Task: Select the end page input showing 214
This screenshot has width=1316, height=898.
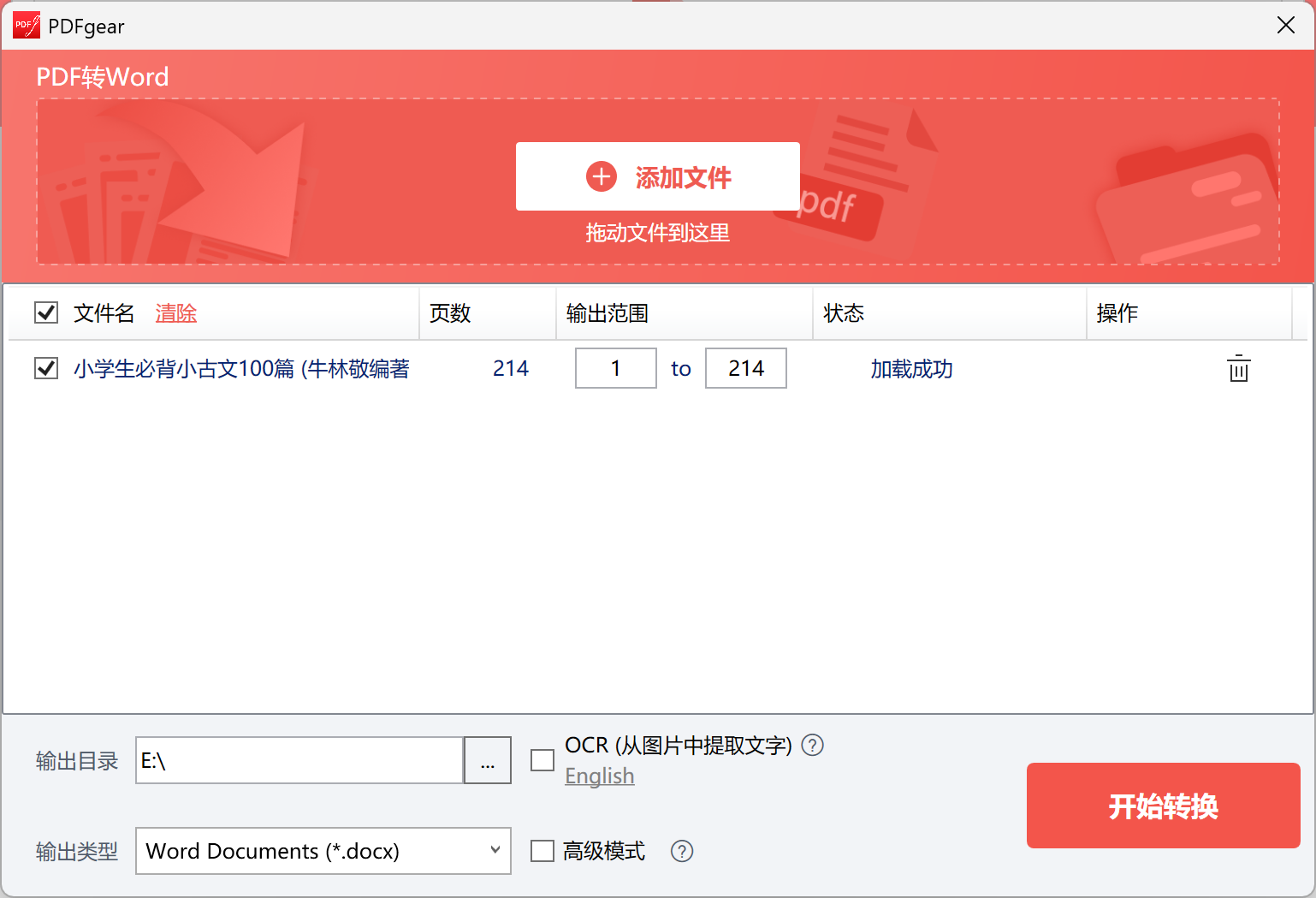Action: tap(745, 368)
